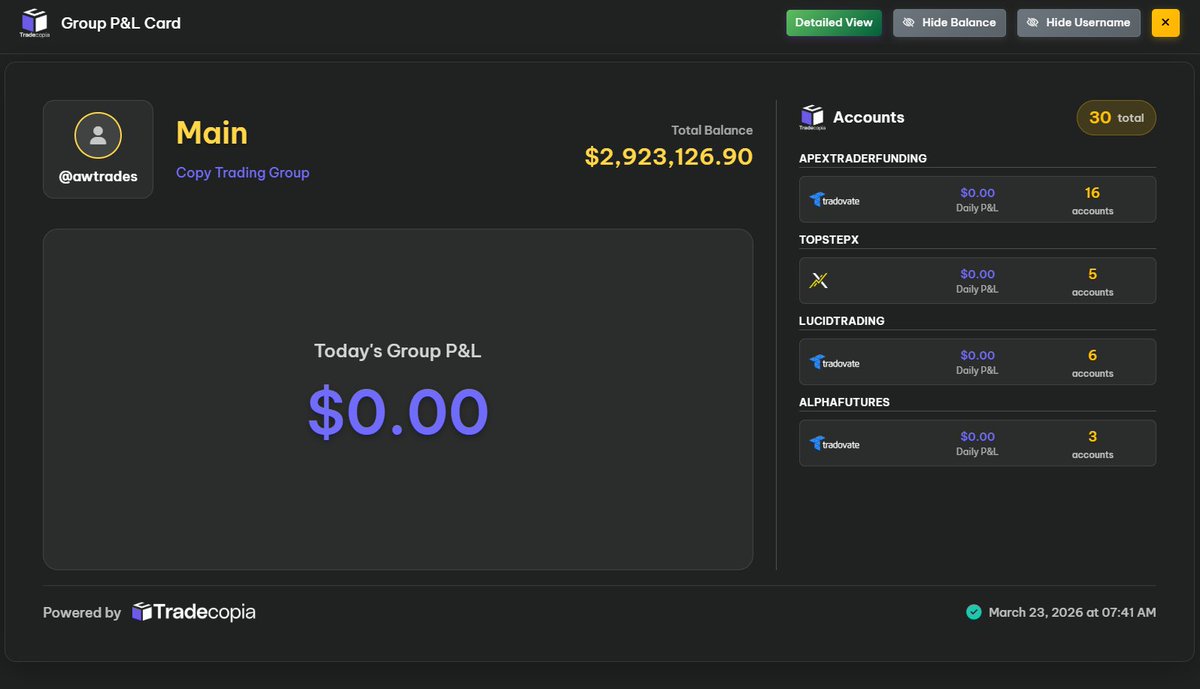Click Tradovate logo under LUCIDTRADING

coord(835,362)
